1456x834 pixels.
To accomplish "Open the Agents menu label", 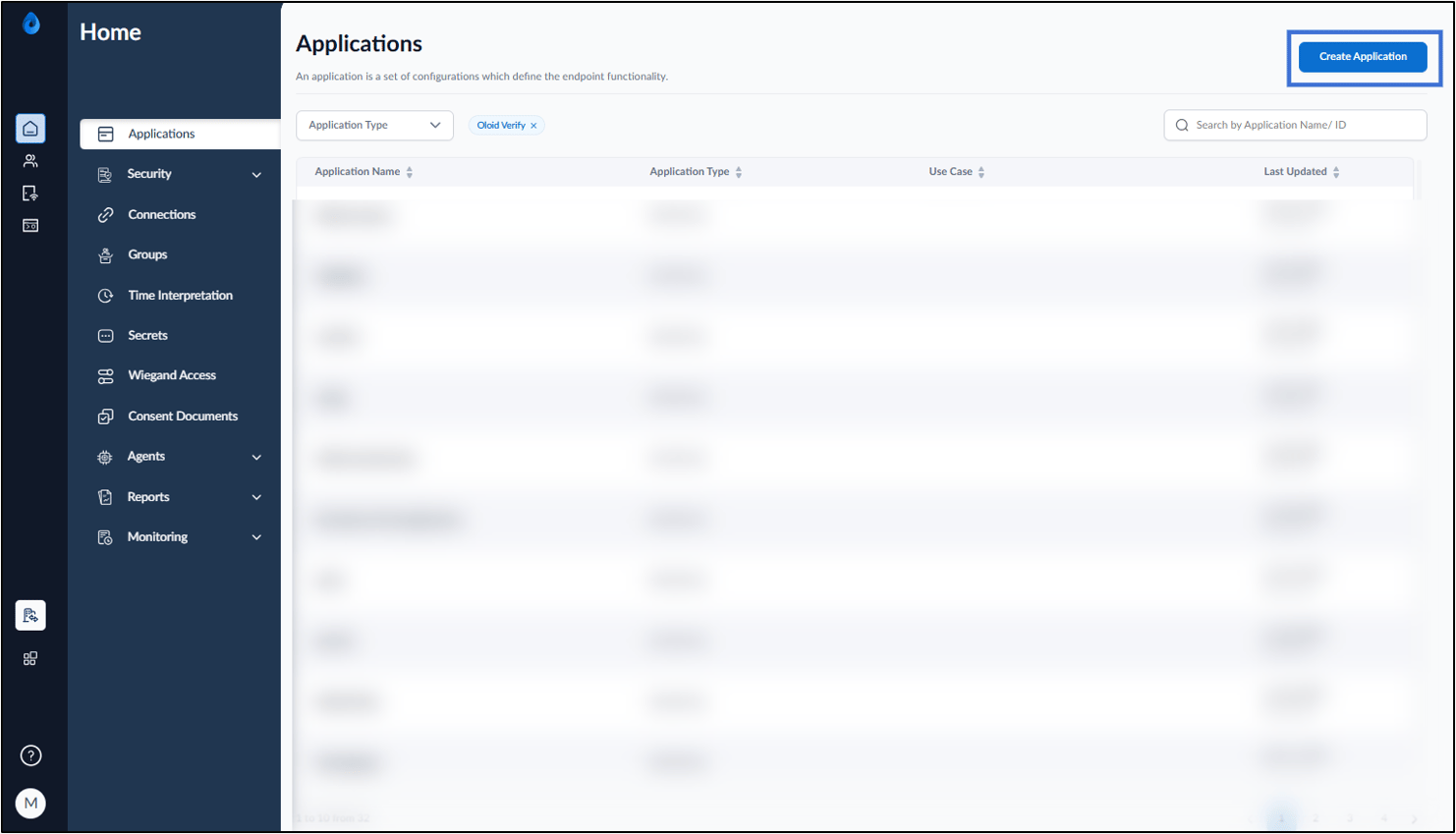I will pos(146,457).
